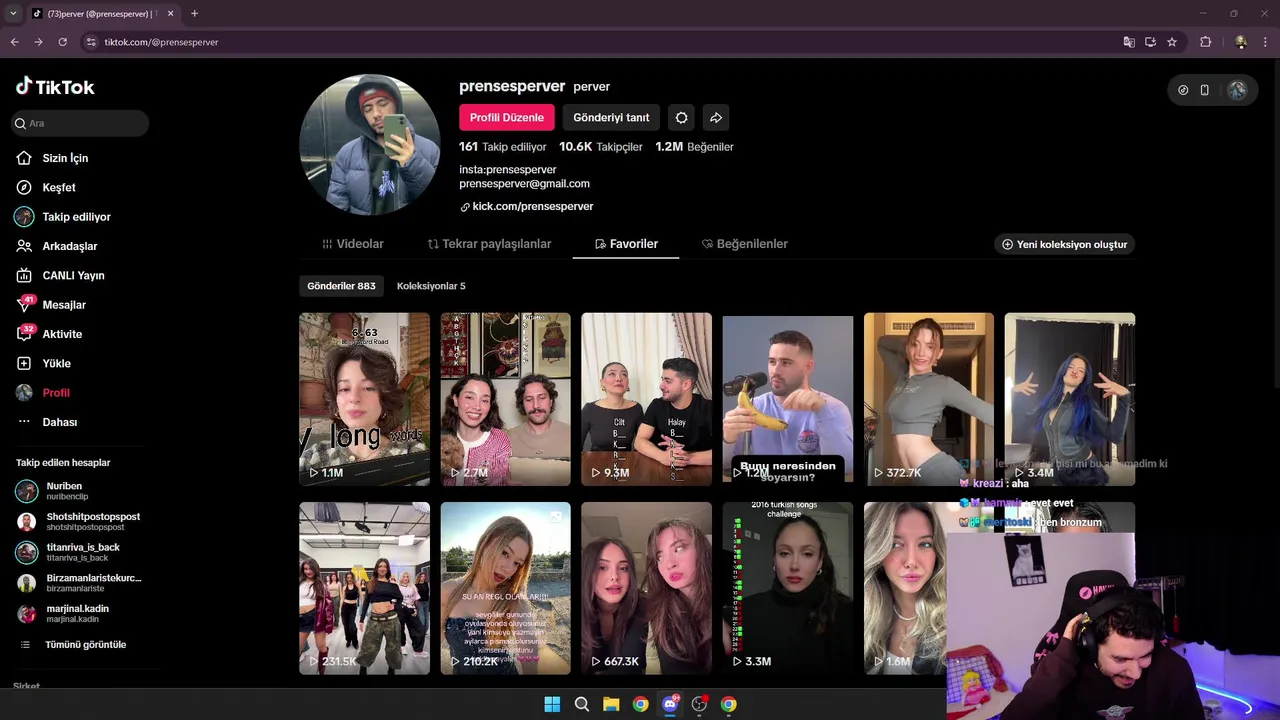Click the get app phone icon
1280x720 pixels.
coord(1205,90)
